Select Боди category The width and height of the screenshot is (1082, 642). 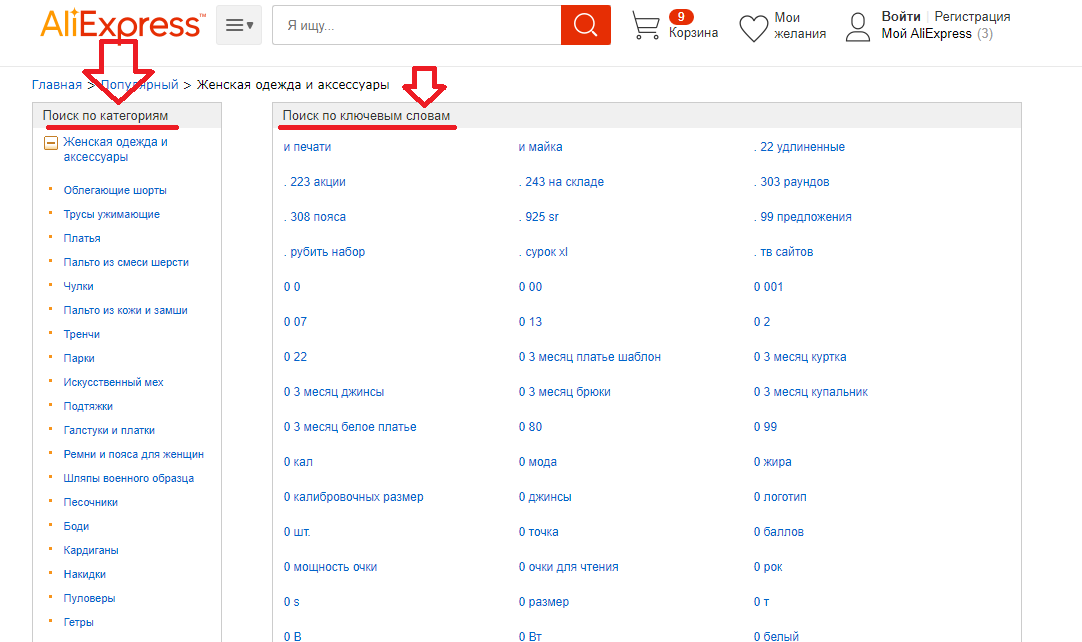(x=76, y=526)
